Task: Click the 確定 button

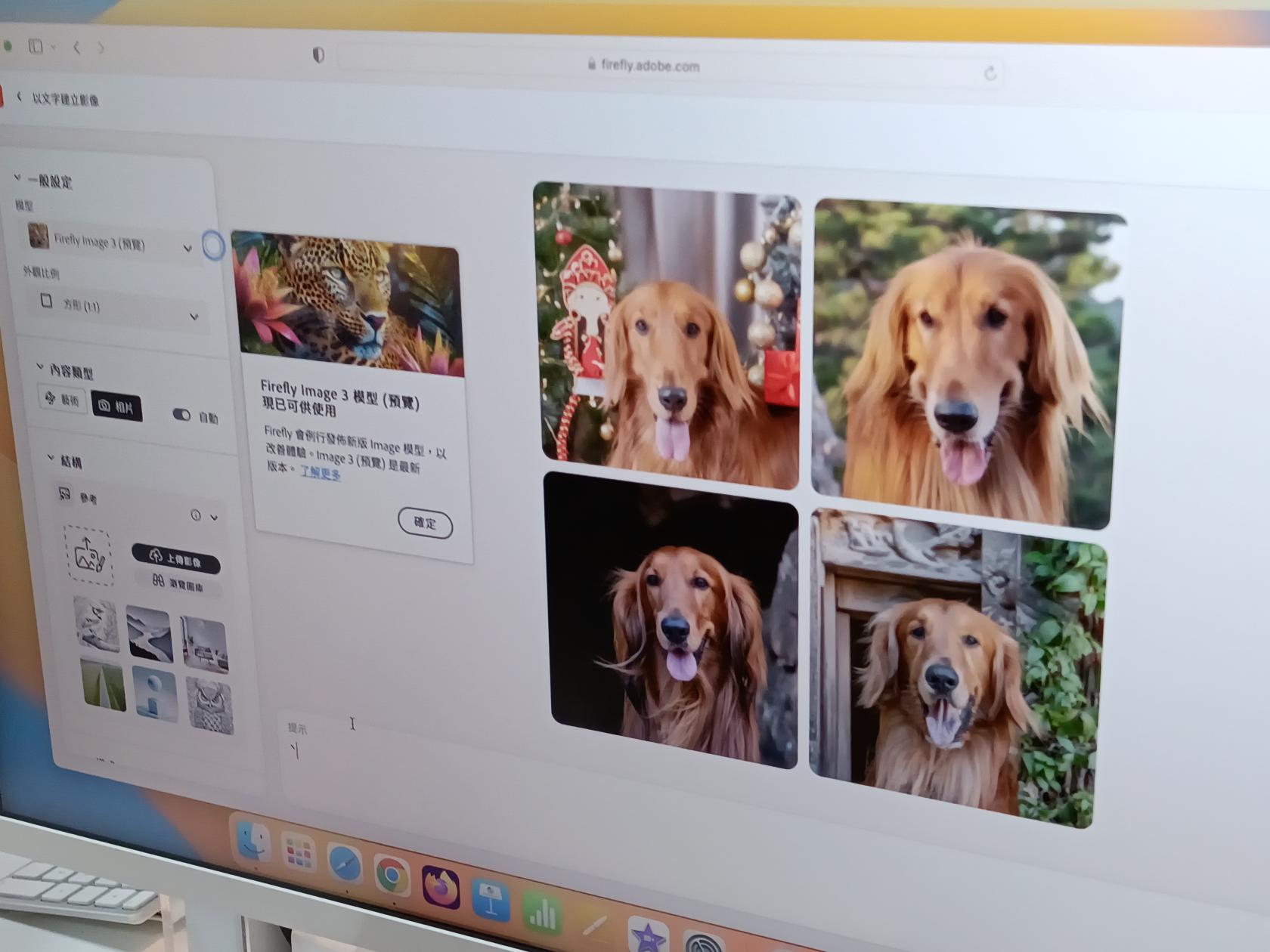Action: click(x=426, y=523)
